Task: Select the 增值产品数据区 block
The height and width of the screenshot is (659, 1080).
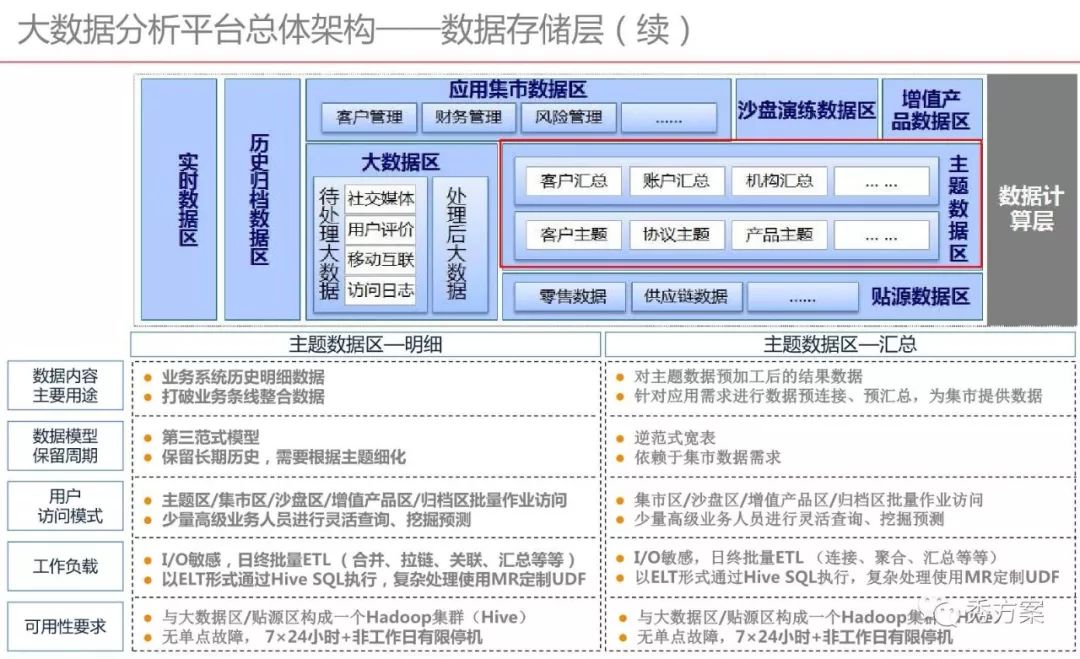Action: [x=931, y=109]
